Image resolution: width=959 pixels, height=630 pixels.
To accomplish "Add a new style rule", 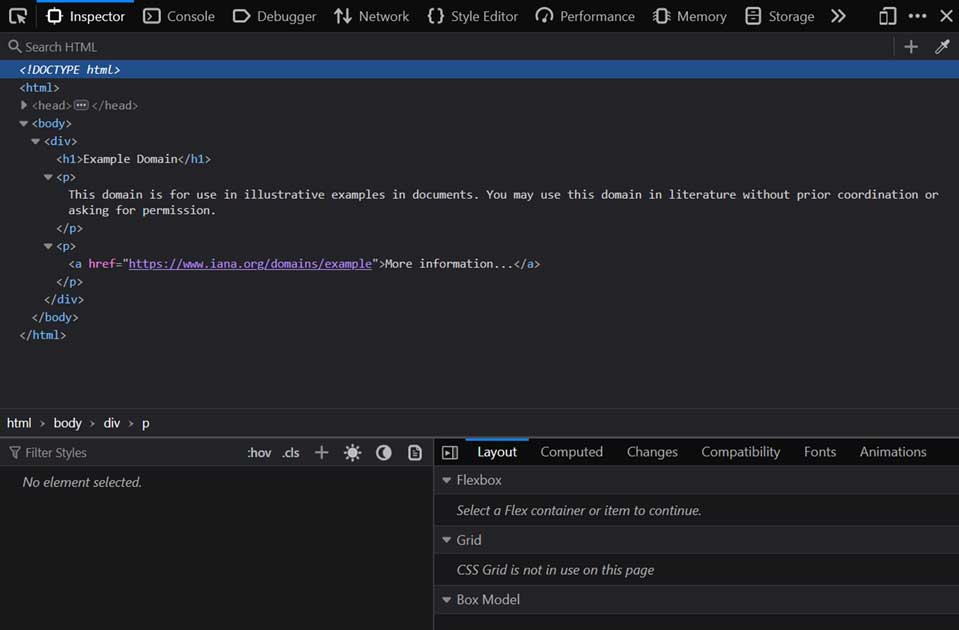I will click(321, 453).
